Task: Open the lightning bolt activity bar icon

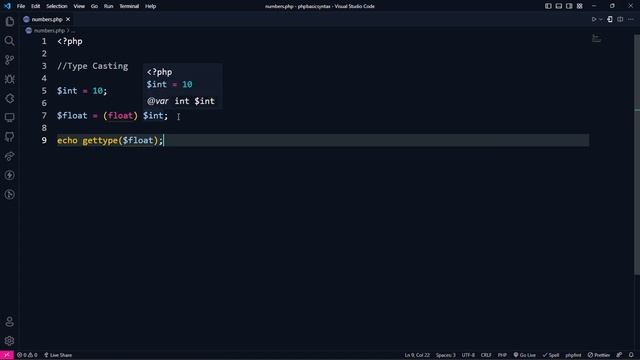Action: 9,175
